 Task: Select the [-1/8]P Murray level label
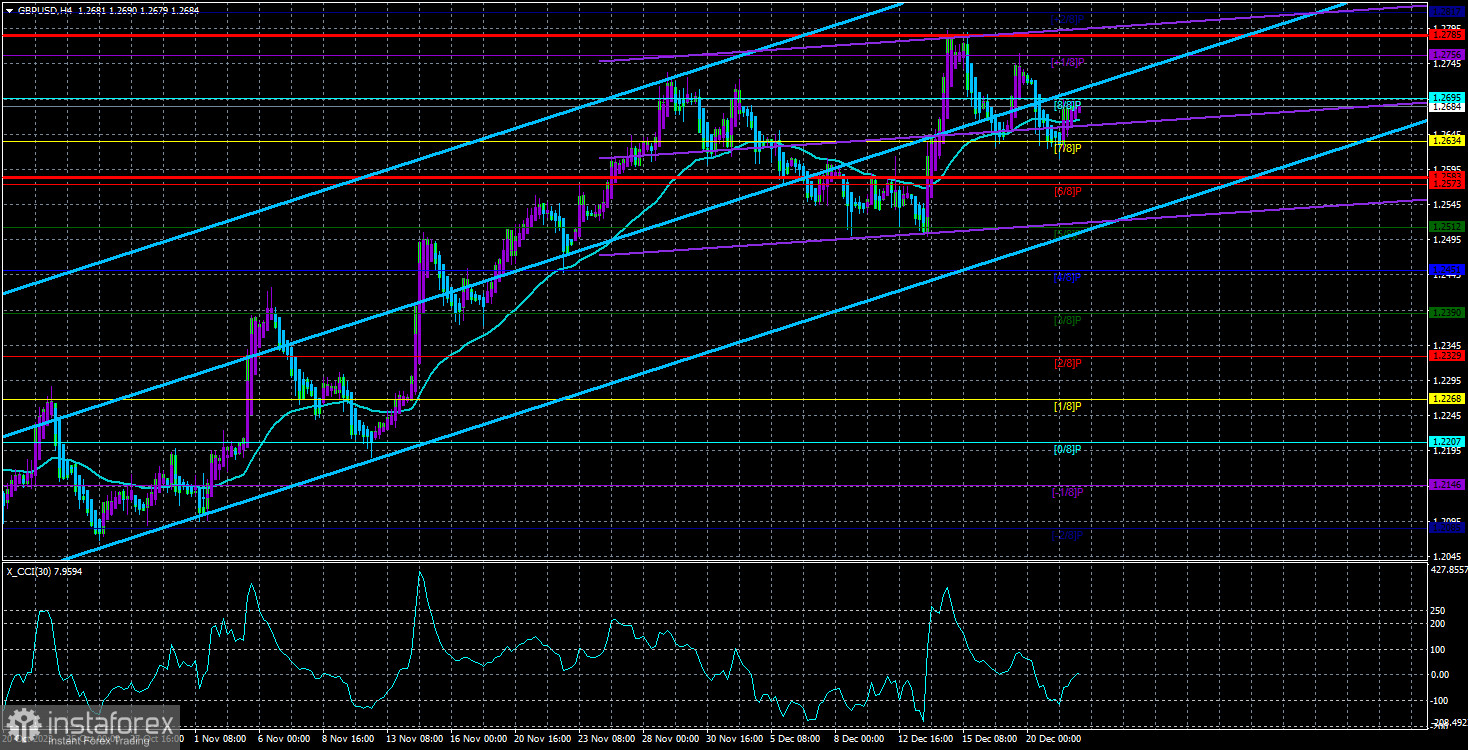pos(1067,492)
